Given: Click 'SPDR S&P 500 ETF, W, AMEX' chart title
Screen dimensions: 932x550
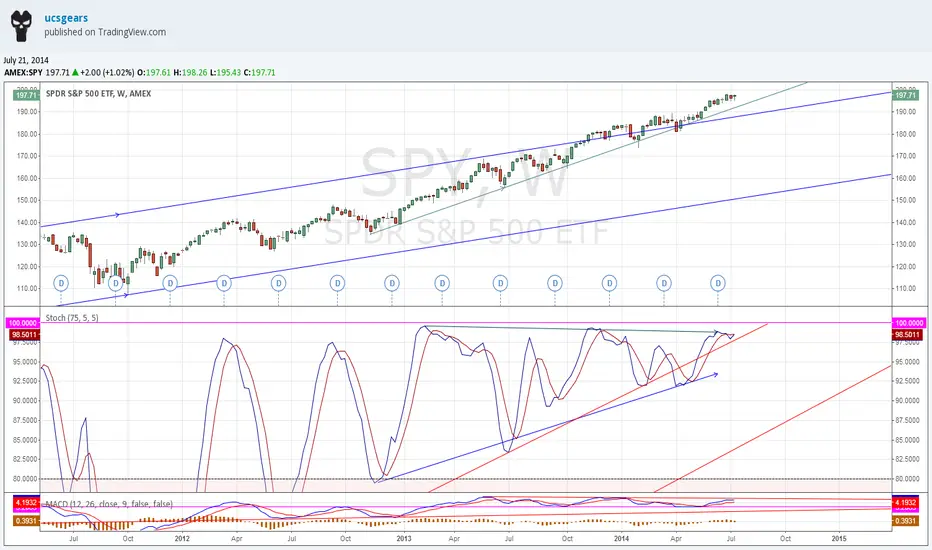Looking at the screenshot, I should pyautogui.click(x=98, y=93).
